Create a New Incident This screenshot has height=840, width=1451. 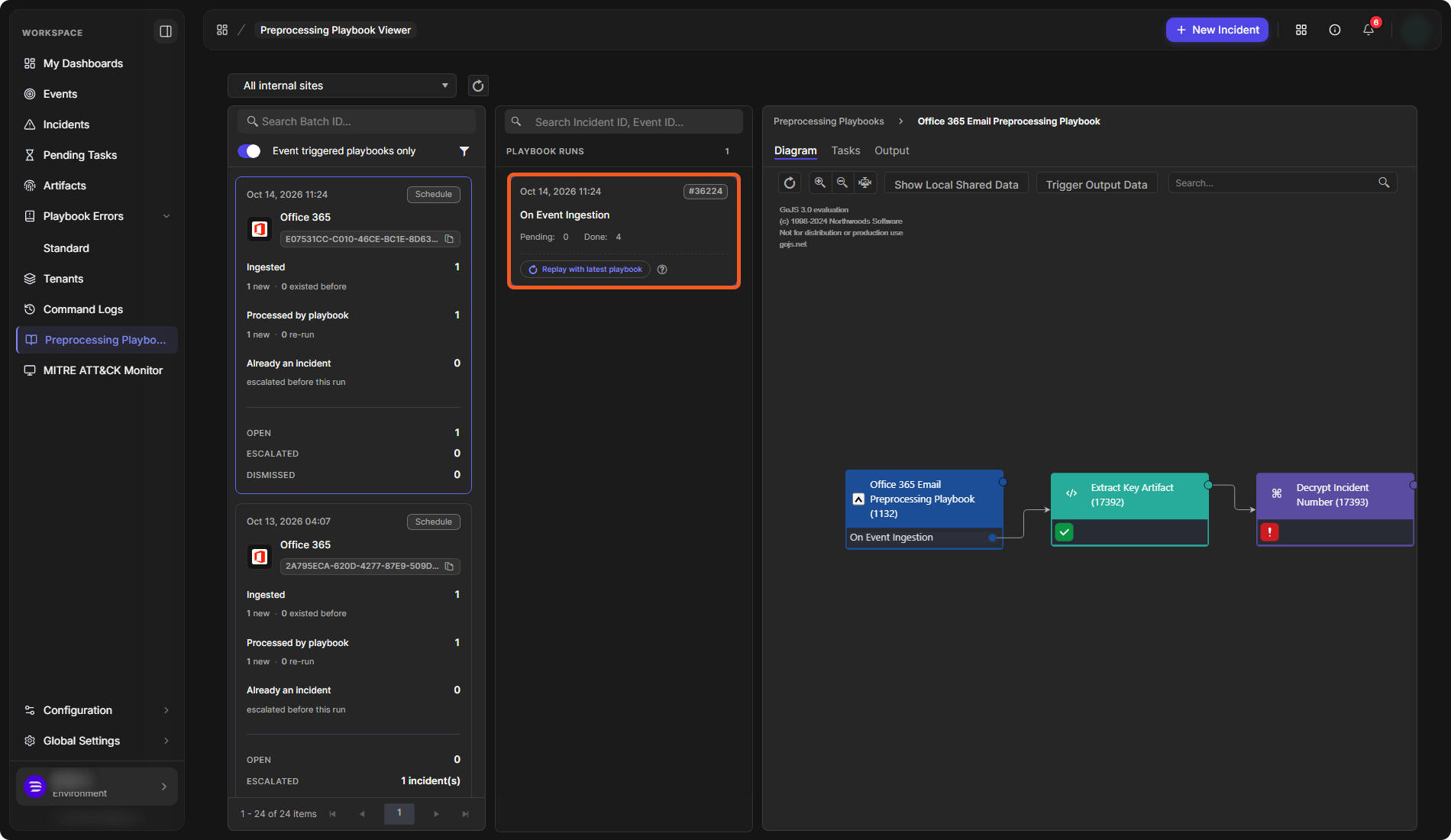[x=1217, y=30]
